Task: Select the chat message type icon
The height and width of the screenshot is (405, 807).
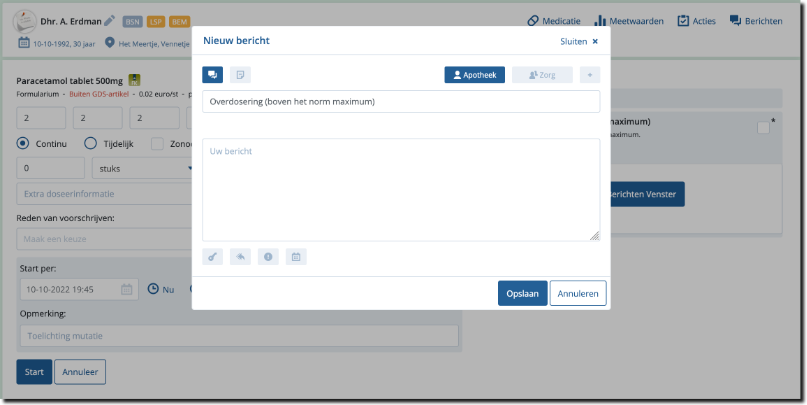Action: [x=212, y=75]
